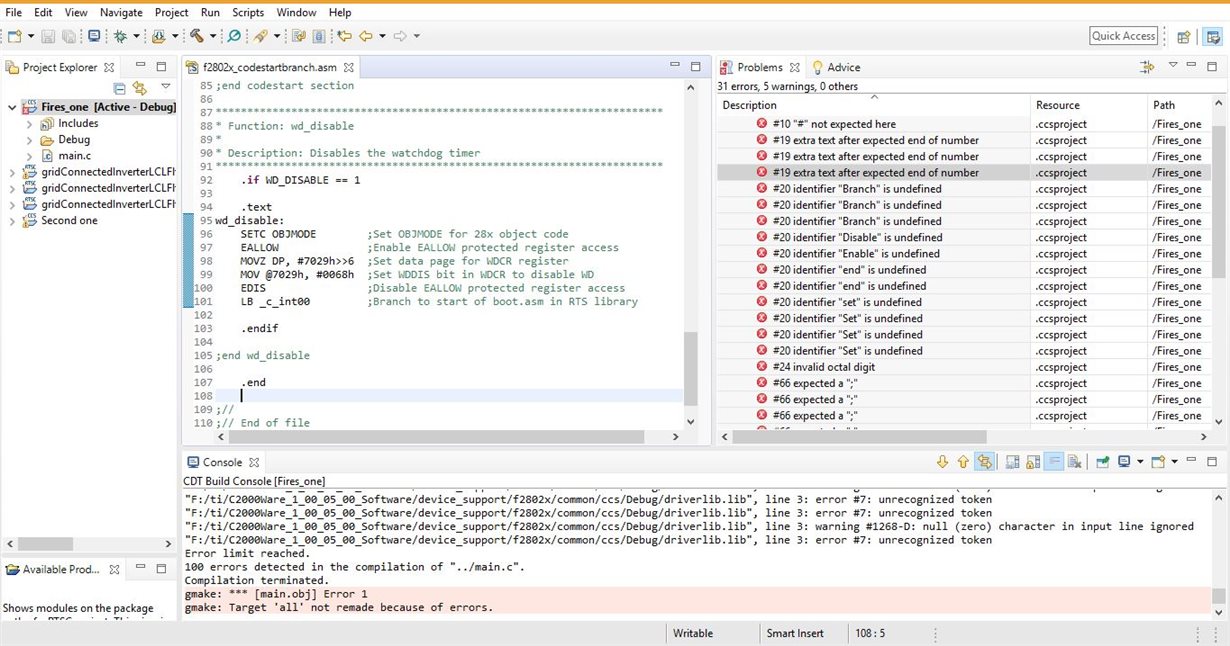1230x646 pixels.
Task: Maximize the editor area
Action: 696,67
